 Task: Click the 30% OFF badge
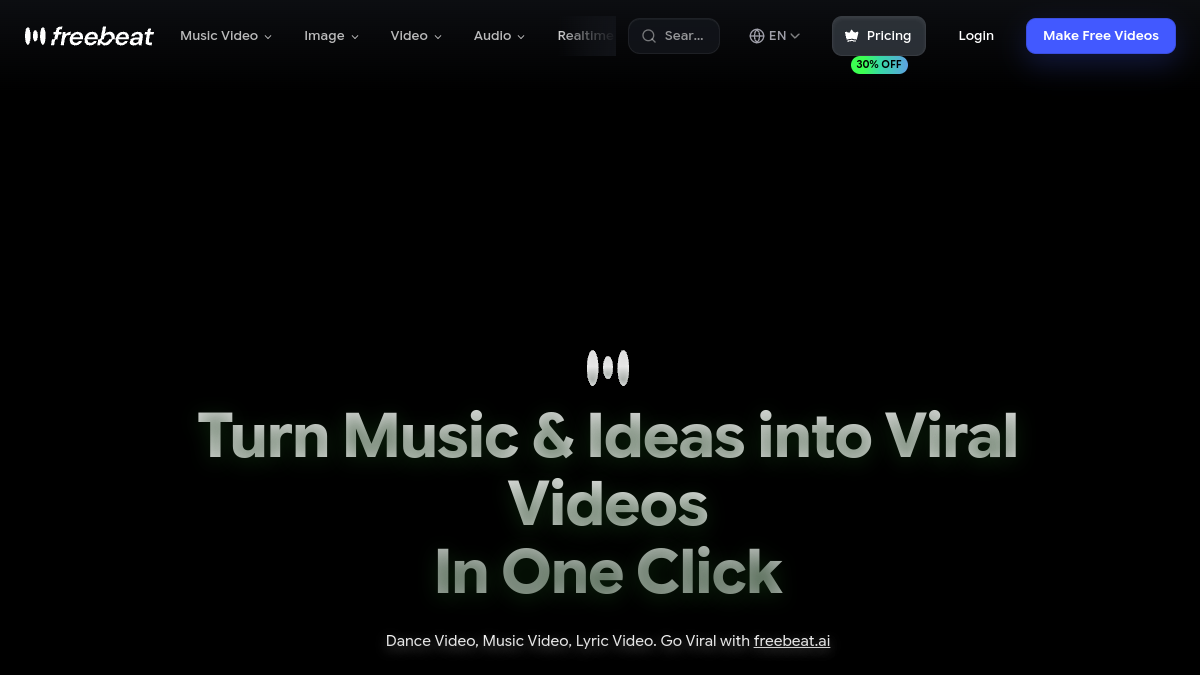coord(879,65)
